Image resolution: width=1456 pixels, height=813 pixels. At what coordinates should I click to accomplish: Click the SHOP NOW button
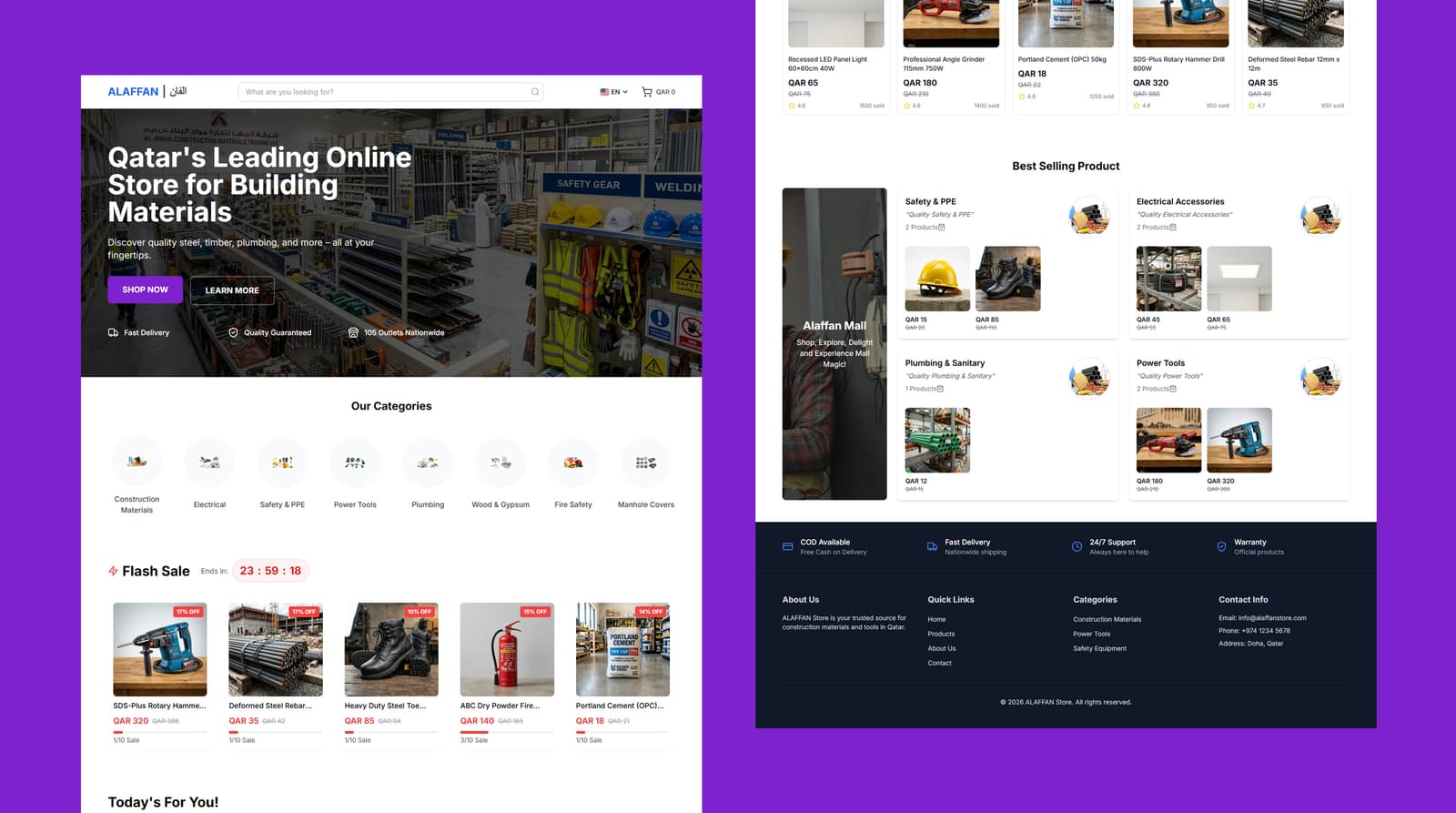click(146, 290)
